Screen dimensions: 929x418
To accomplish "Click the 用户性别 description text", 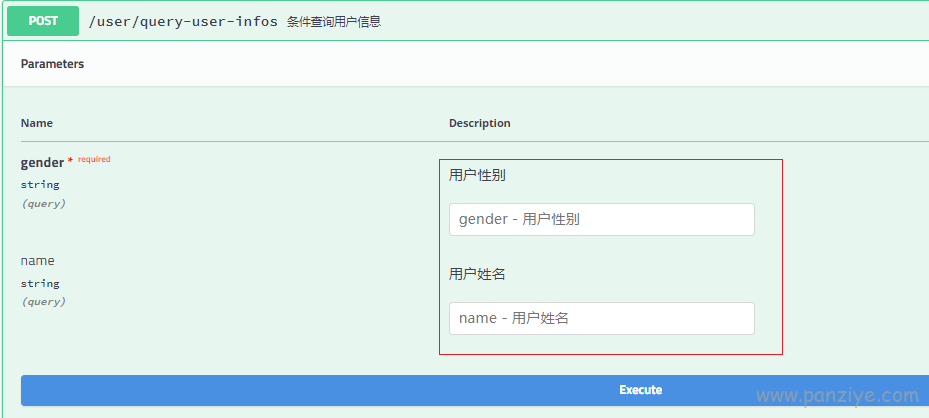I will click(477, 176).
